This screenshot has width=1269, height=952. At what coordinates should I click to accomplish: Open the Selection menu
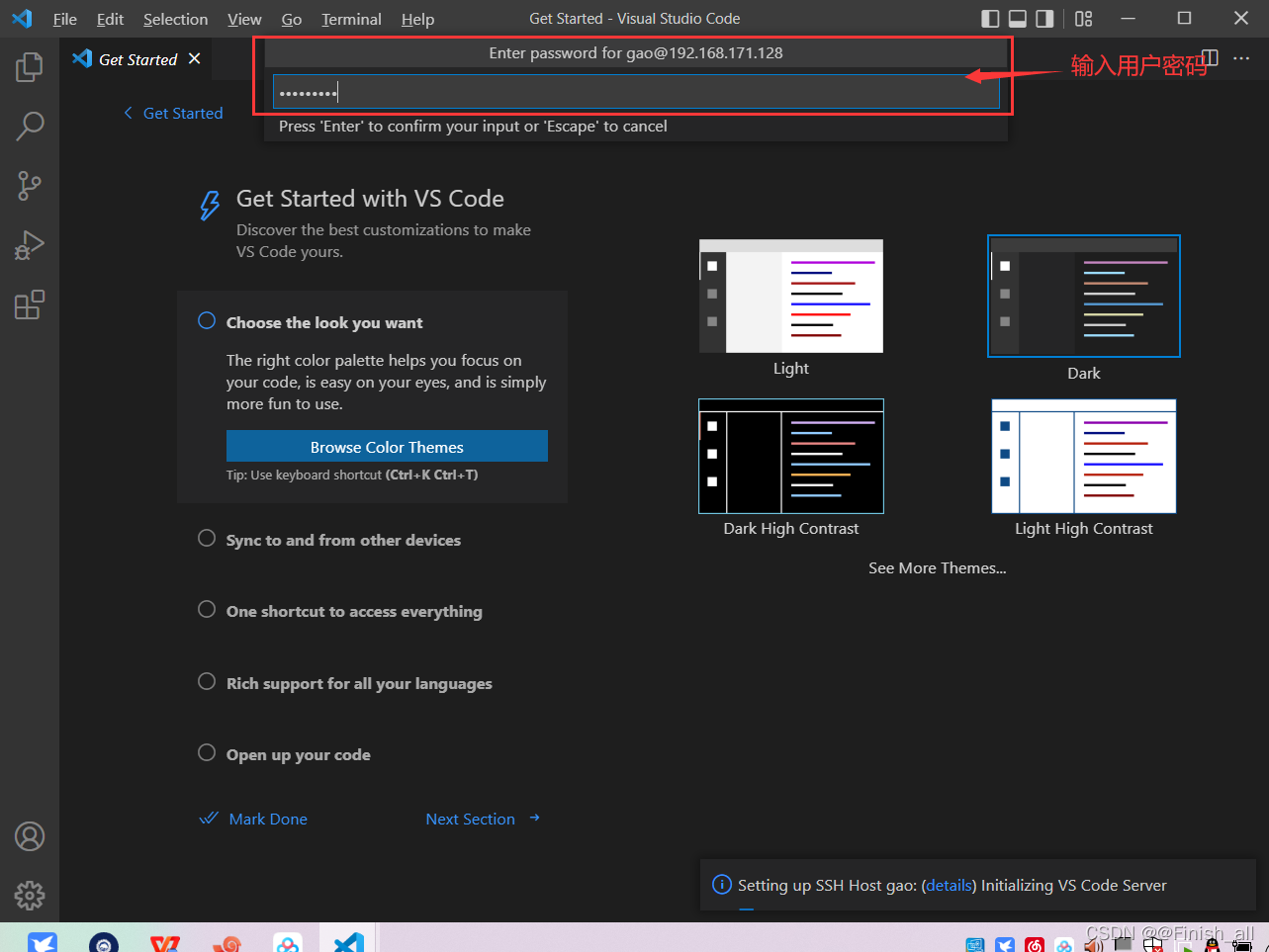click(175, 19)
